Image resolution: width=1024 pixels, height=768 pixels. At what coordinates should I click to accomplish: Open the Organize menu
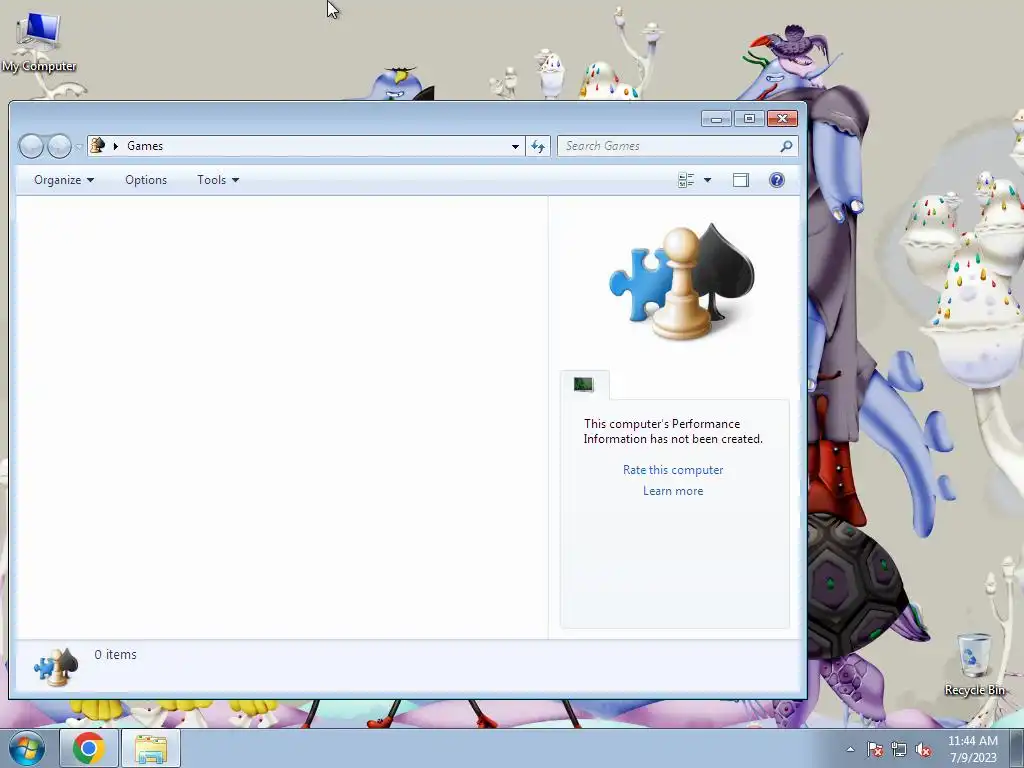(64, 180)
